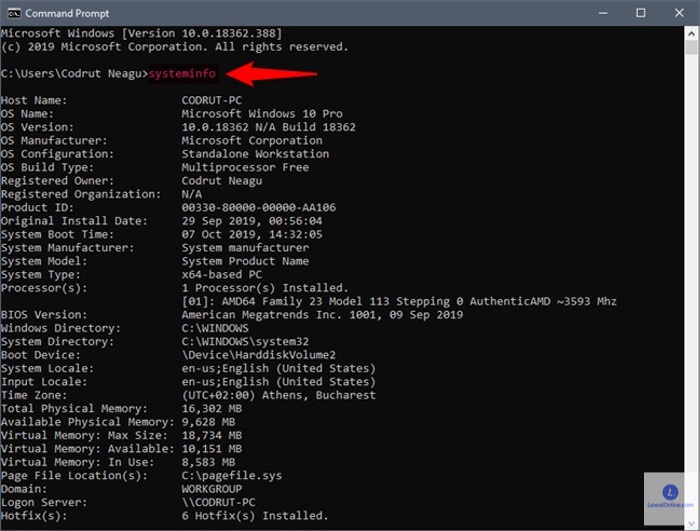The height and width of the screenshot is (531, 700).
Task: Click available physical memory '9,628 MB'
Action: (x=208, y=422)
